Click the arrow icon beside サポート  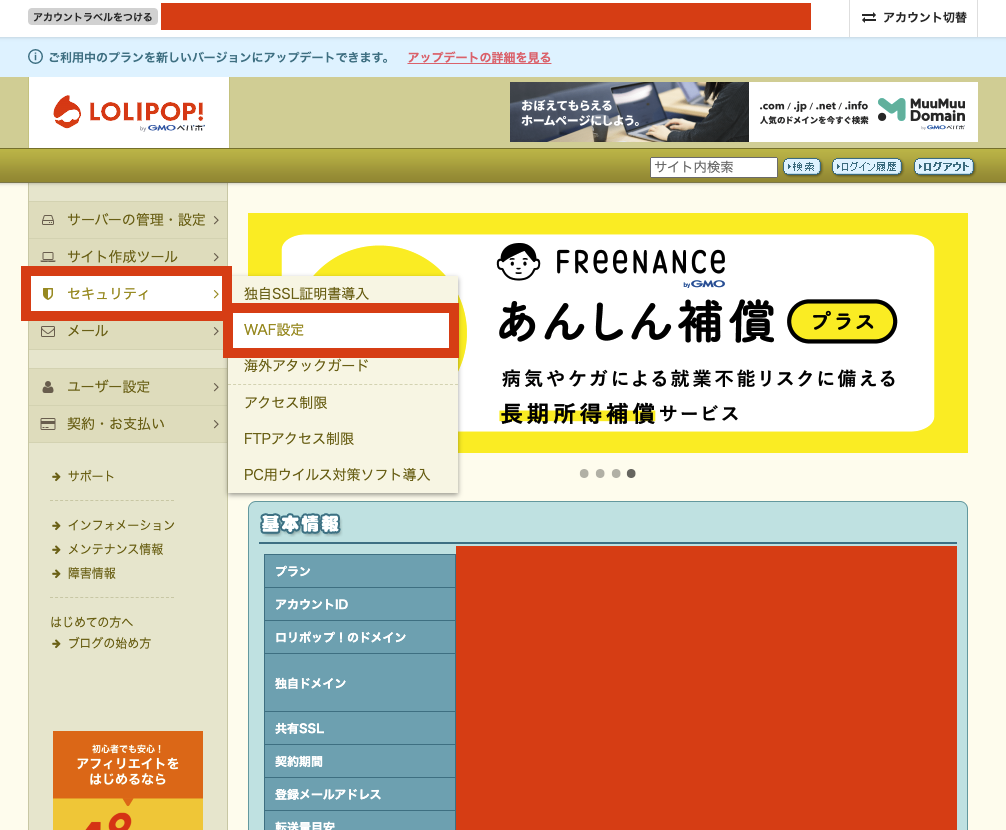(56, 477)
